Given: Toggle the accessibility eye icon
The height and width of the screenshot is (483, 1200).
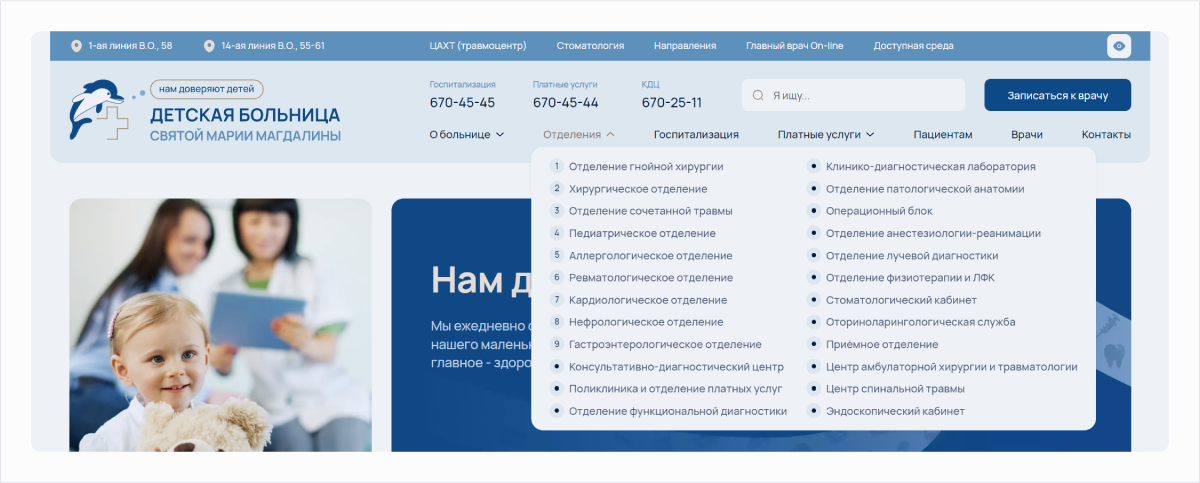Looking at the screenshot, I should pos(1119,46).
